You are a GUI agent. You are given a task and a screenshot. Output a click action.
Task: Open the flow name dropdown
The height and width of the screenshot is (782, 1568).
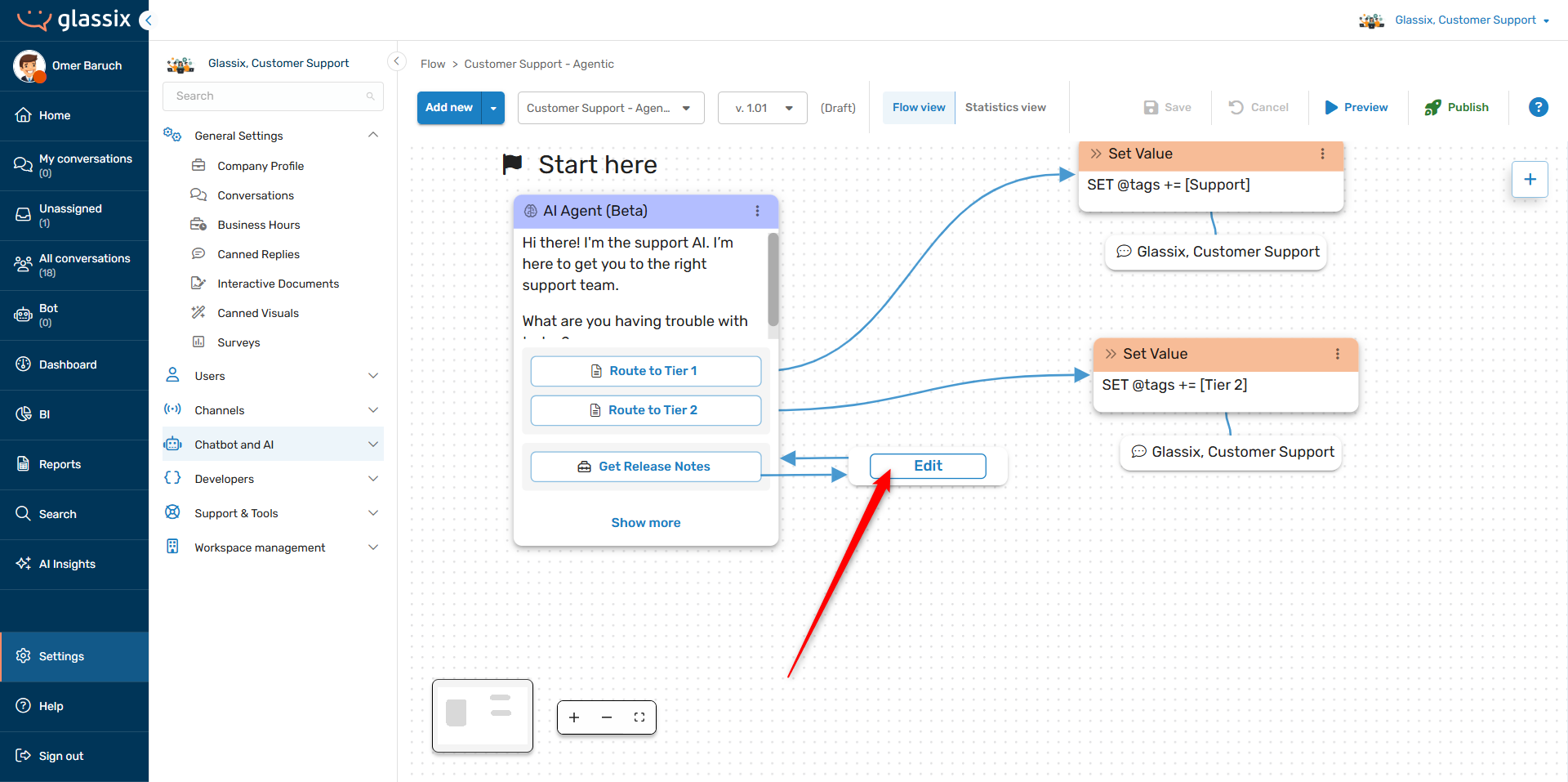point(611,108)
